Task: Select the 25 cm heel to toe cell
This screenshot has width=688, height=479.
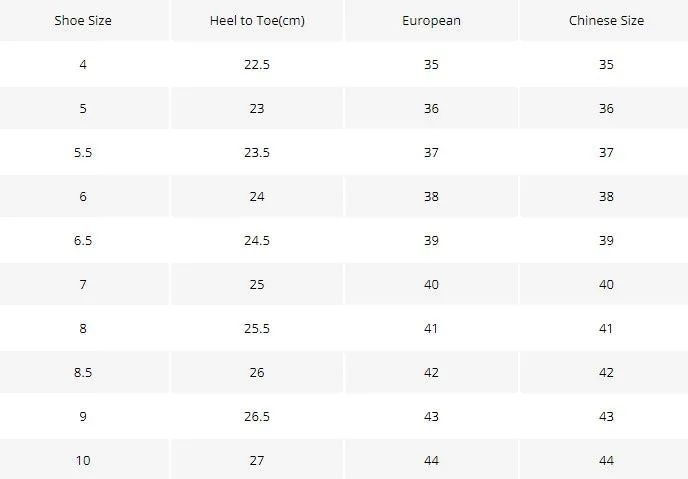Action: [x=257, y=285]
